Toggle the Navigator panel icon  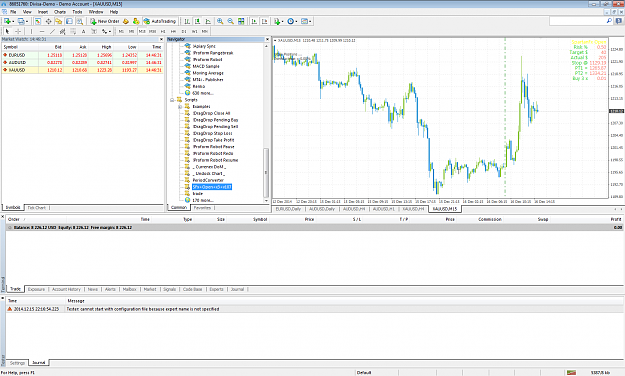(59, 21)
